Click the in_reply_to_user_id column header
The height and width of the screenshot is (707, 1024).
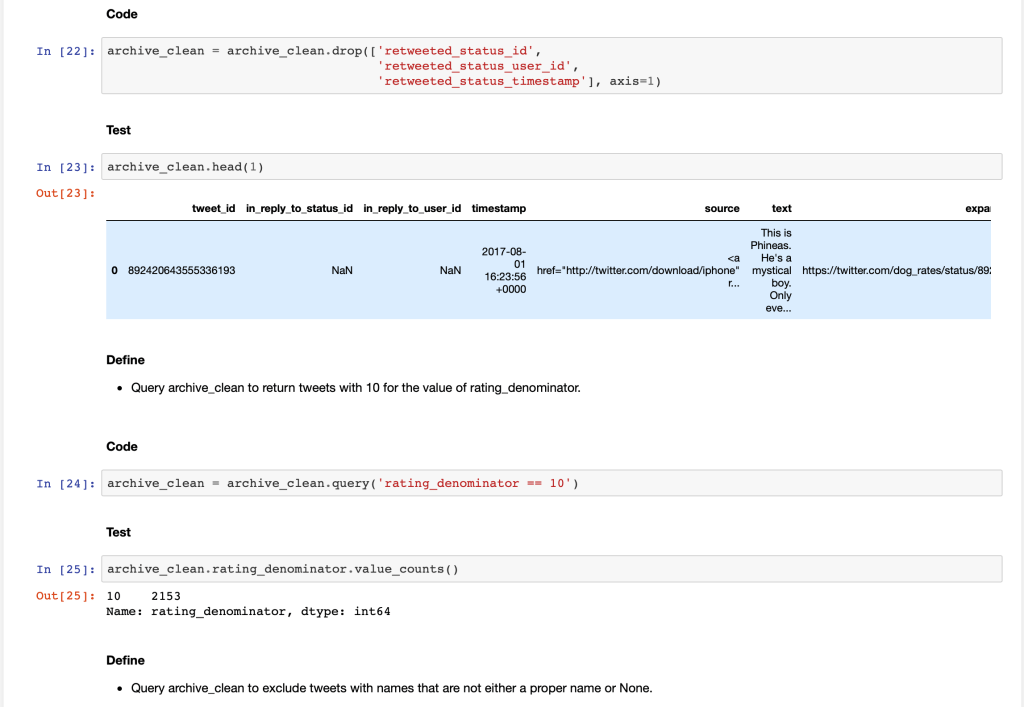(412, 208)
